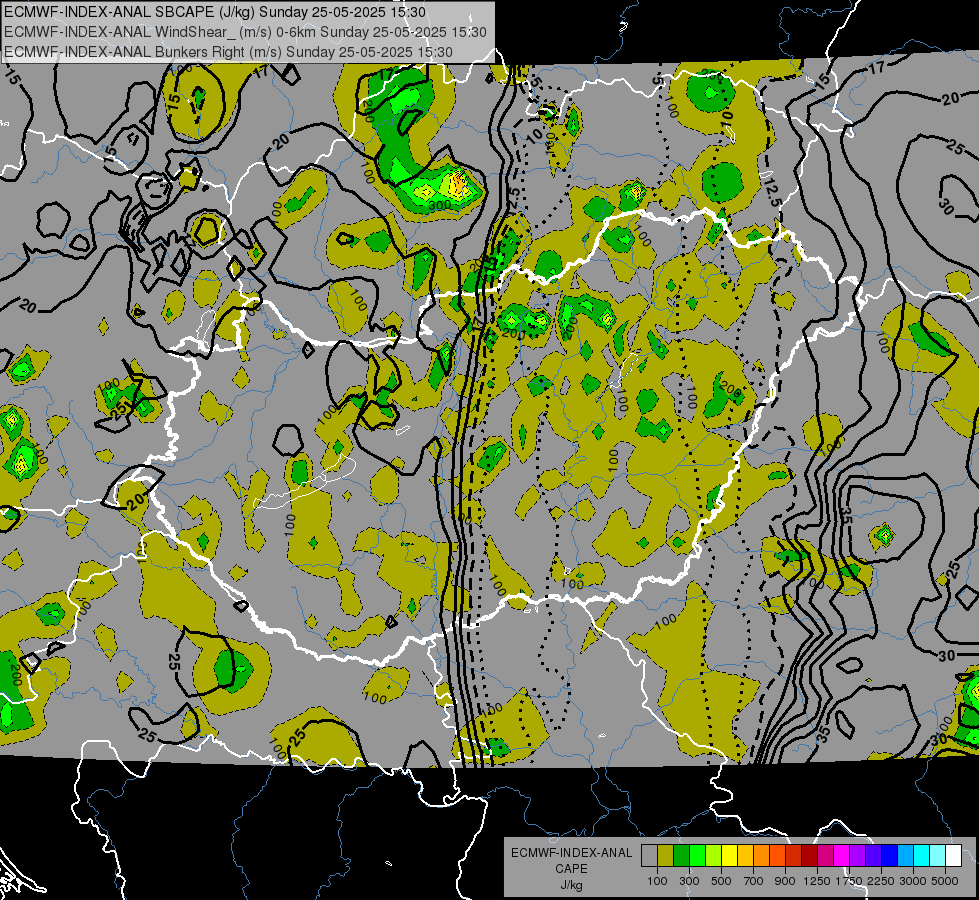The height and width of the screenshot is (900, 979).
Task: Click the 900 legend tick label
Action: click(785, 881)
